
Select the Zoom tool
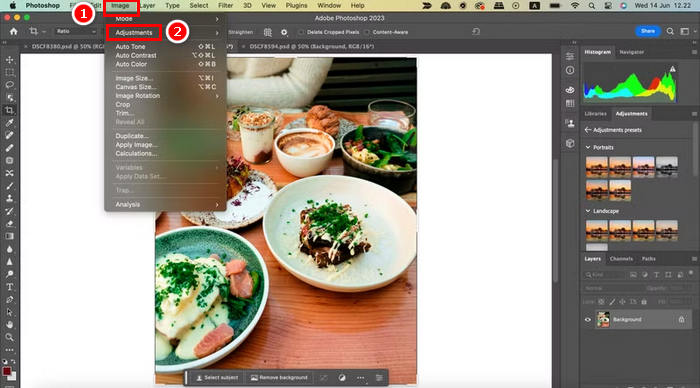[9, 337]
